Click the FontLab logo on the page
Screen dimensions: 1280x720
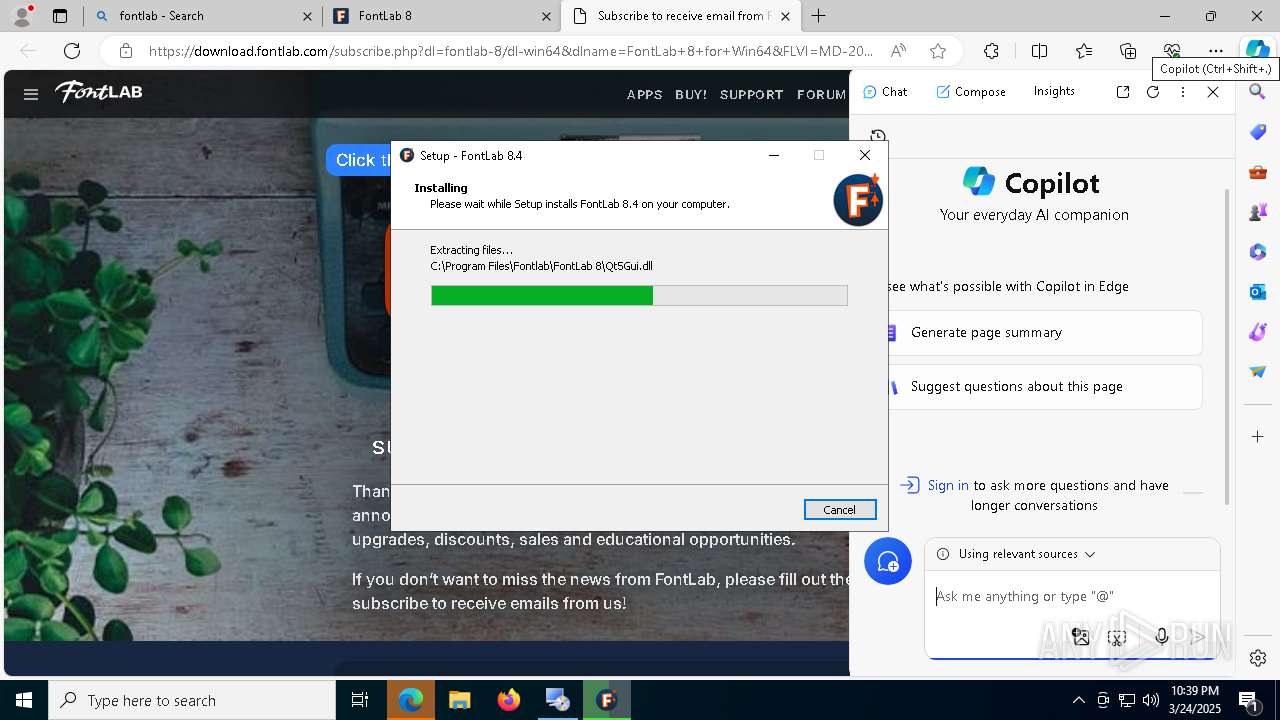tap(99, 92)
